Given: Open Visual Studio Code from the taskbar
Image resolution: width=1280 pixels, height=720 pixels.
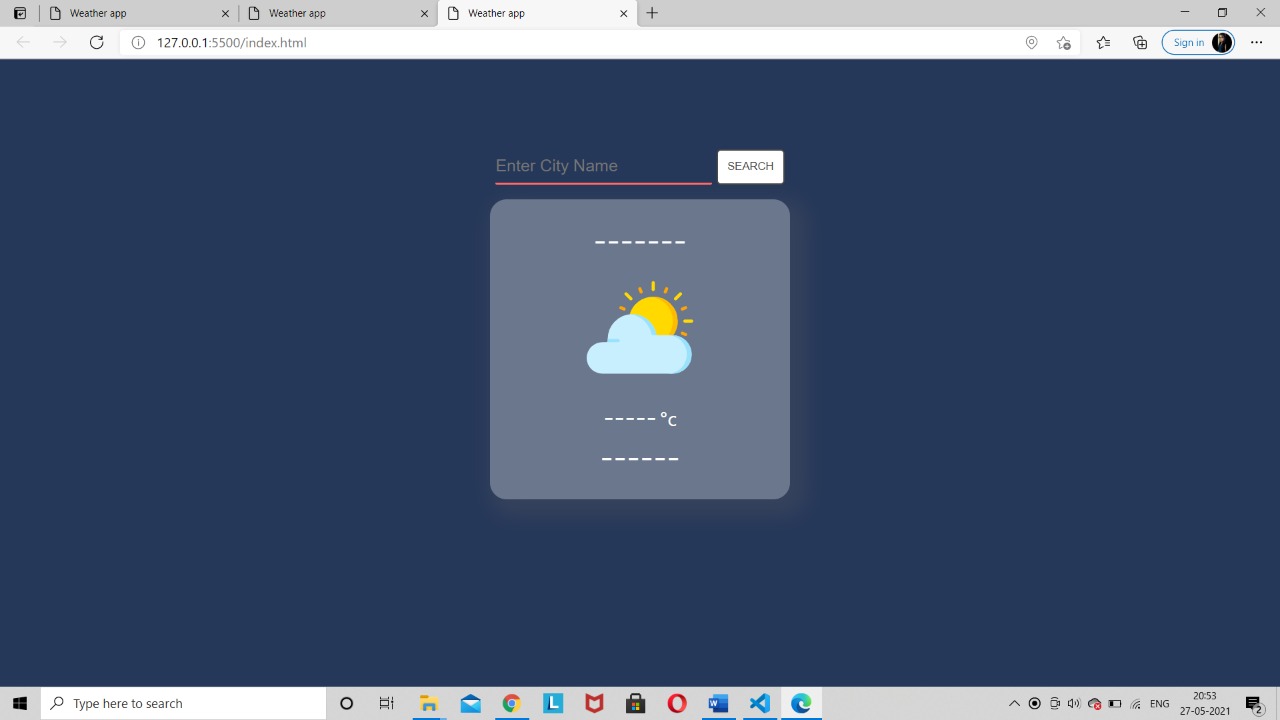Looking at the screenshot, I should tap(759, 703).
